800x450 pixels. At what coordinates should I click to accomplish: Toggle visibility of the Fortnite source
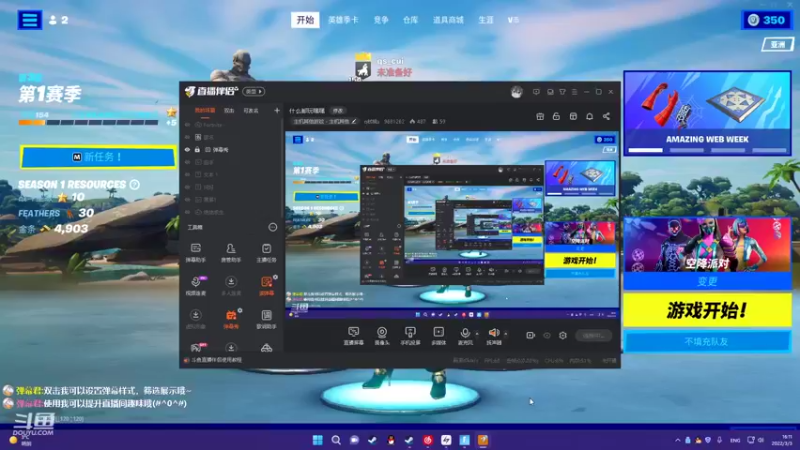pos(187,124)
